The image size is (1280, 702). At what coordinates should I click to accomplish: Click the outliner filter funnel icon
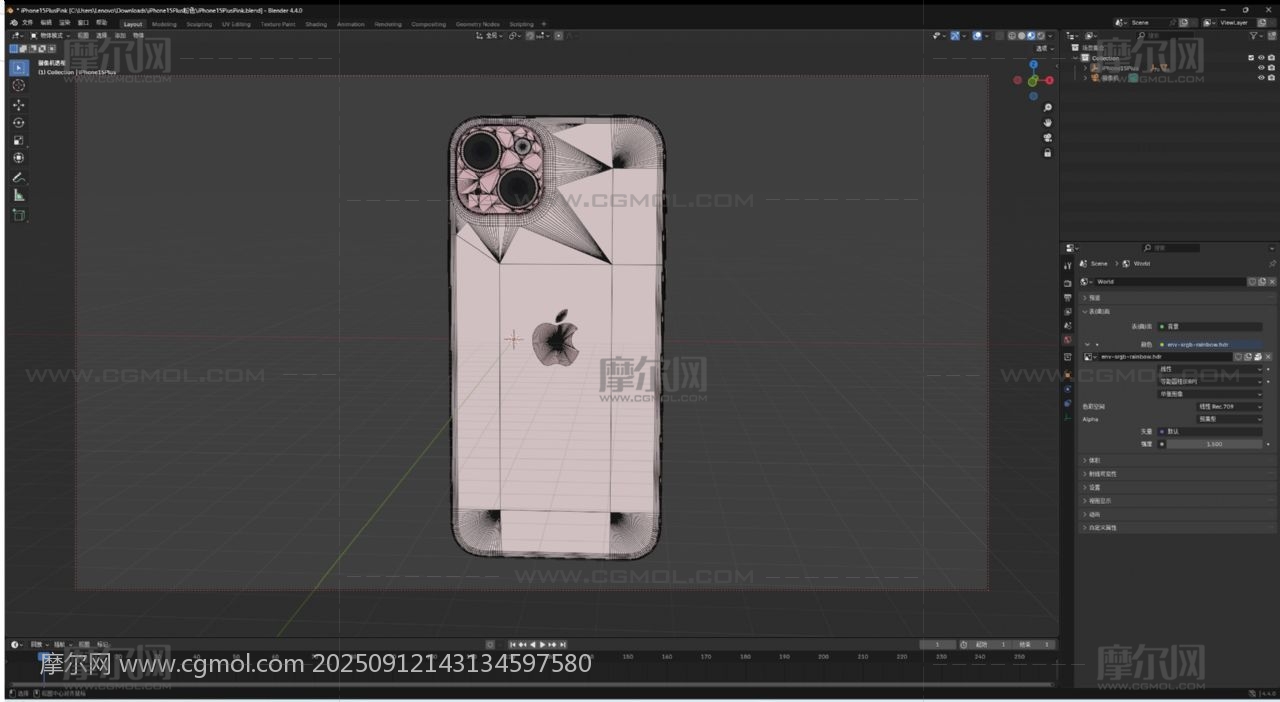pyautogui.click(x=1254, y=35)
